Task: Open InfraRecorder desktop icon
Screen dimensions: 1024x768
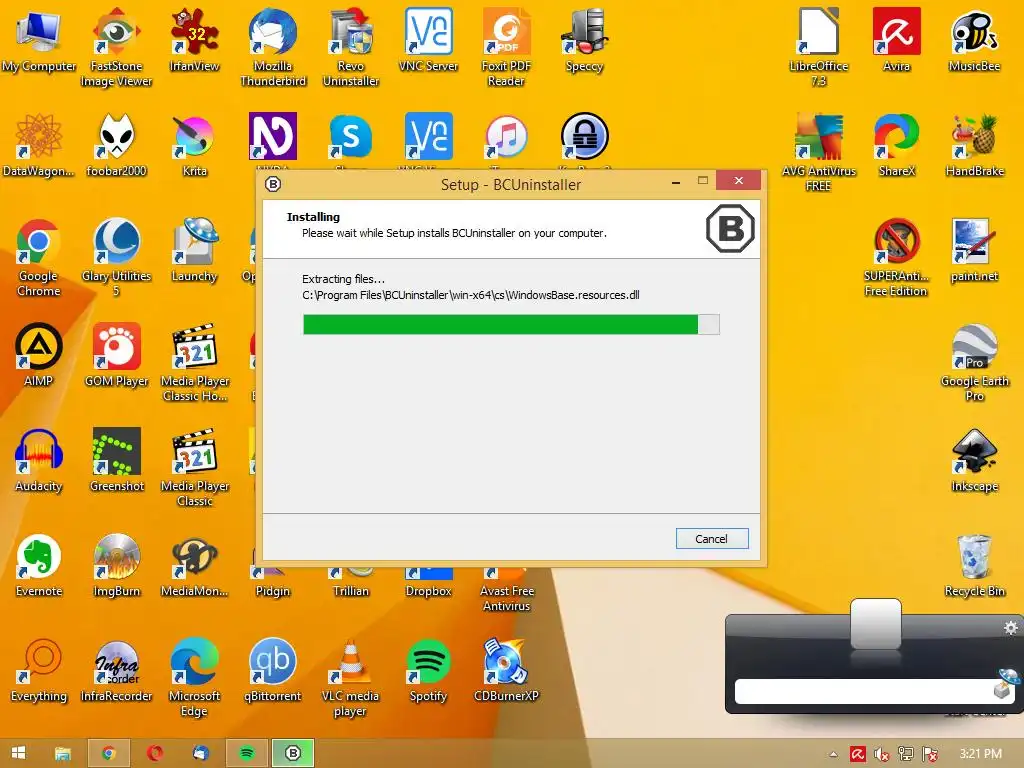Action: click(116, 671)
